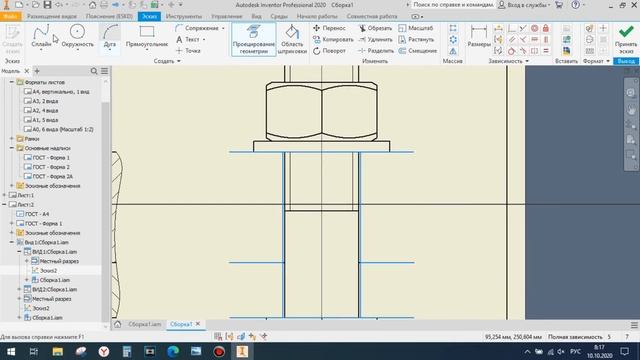Click the mirror icon in Массив
This screenshot has height=360, width=640.
tap(453, 51)
